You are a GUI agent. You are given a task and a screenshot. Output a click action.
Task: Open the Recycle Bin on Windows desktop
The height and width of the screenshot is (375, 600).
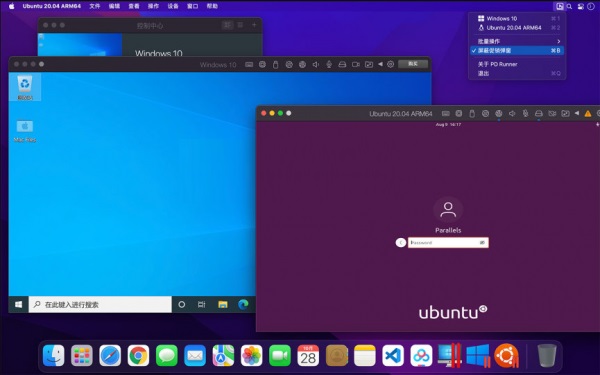click(25, 87)
